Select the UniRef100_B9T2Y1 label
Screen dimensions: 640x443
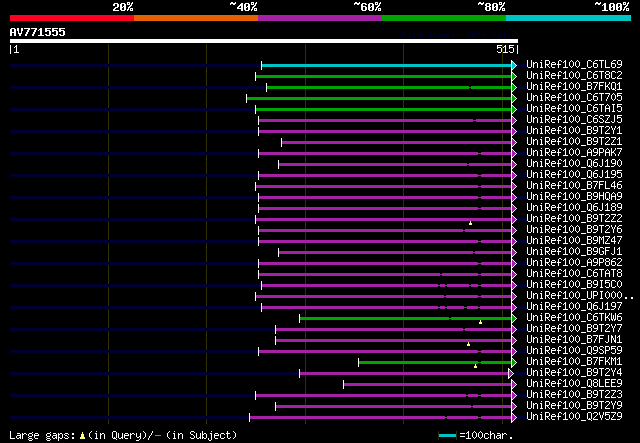click(574, 131)
